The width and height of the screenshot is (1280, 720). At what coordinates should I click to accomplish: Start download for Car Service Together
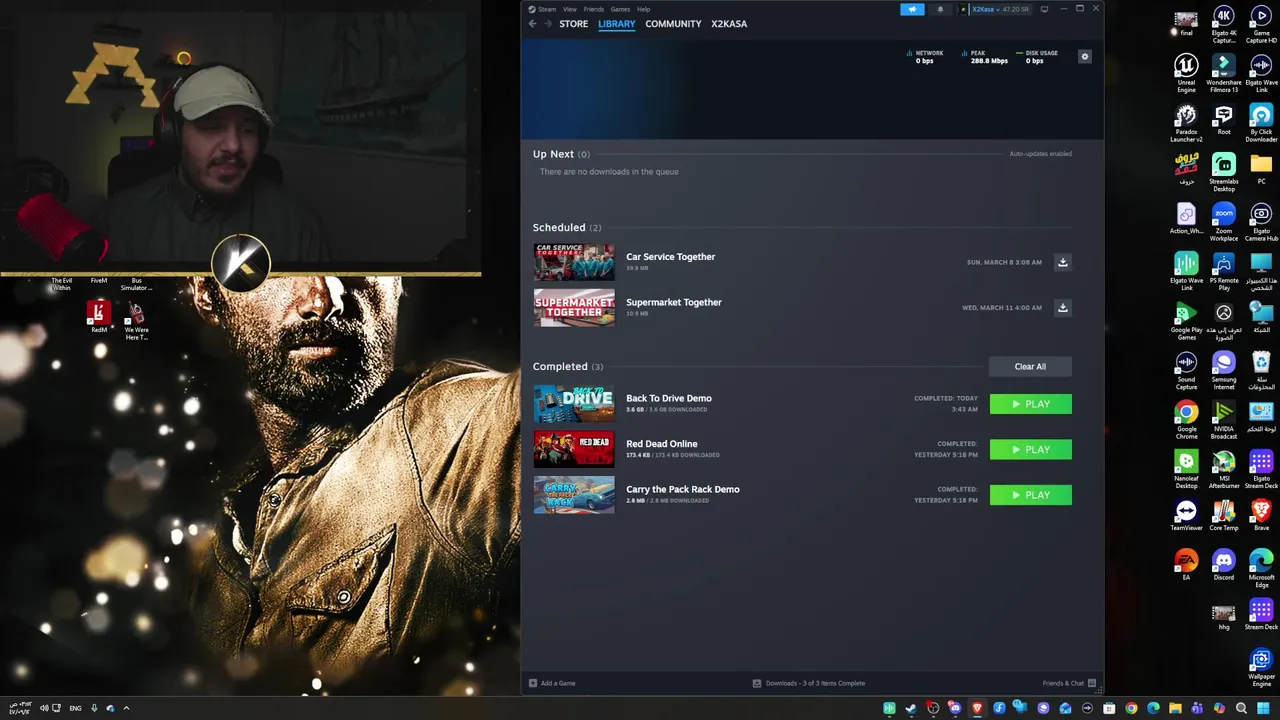pyautogui.click(x=1063, y=262)
